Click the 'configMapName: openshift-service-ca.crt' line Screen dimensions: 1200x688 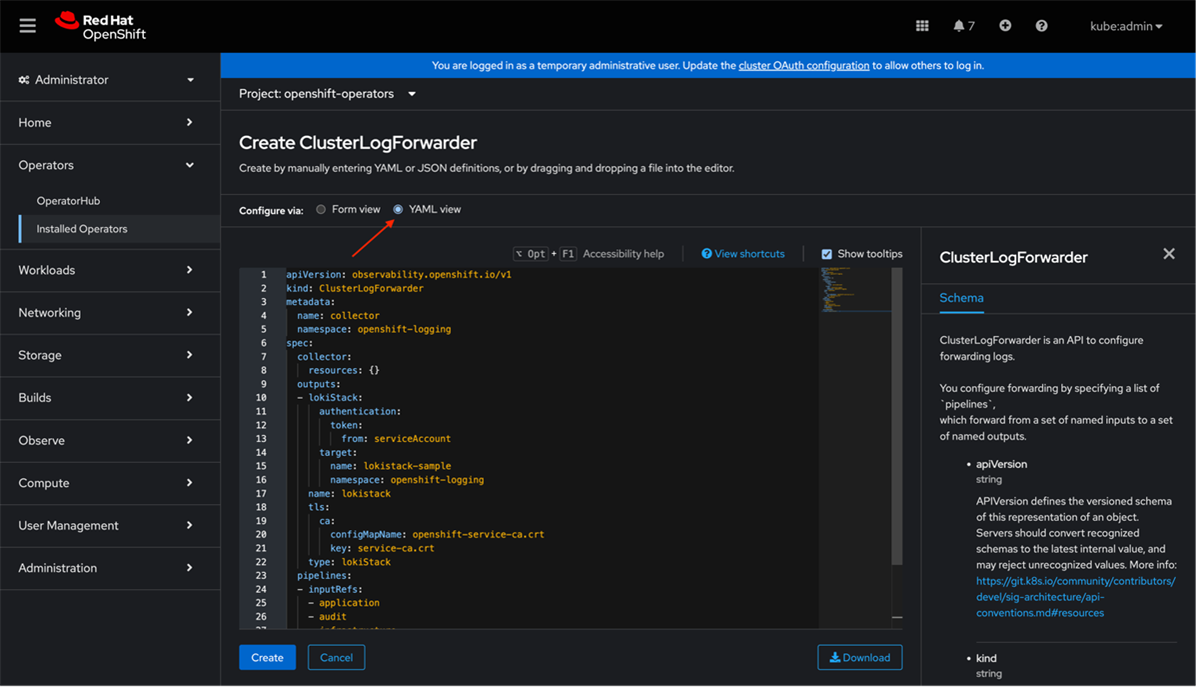pyautogui.click(x=437, y=534)
